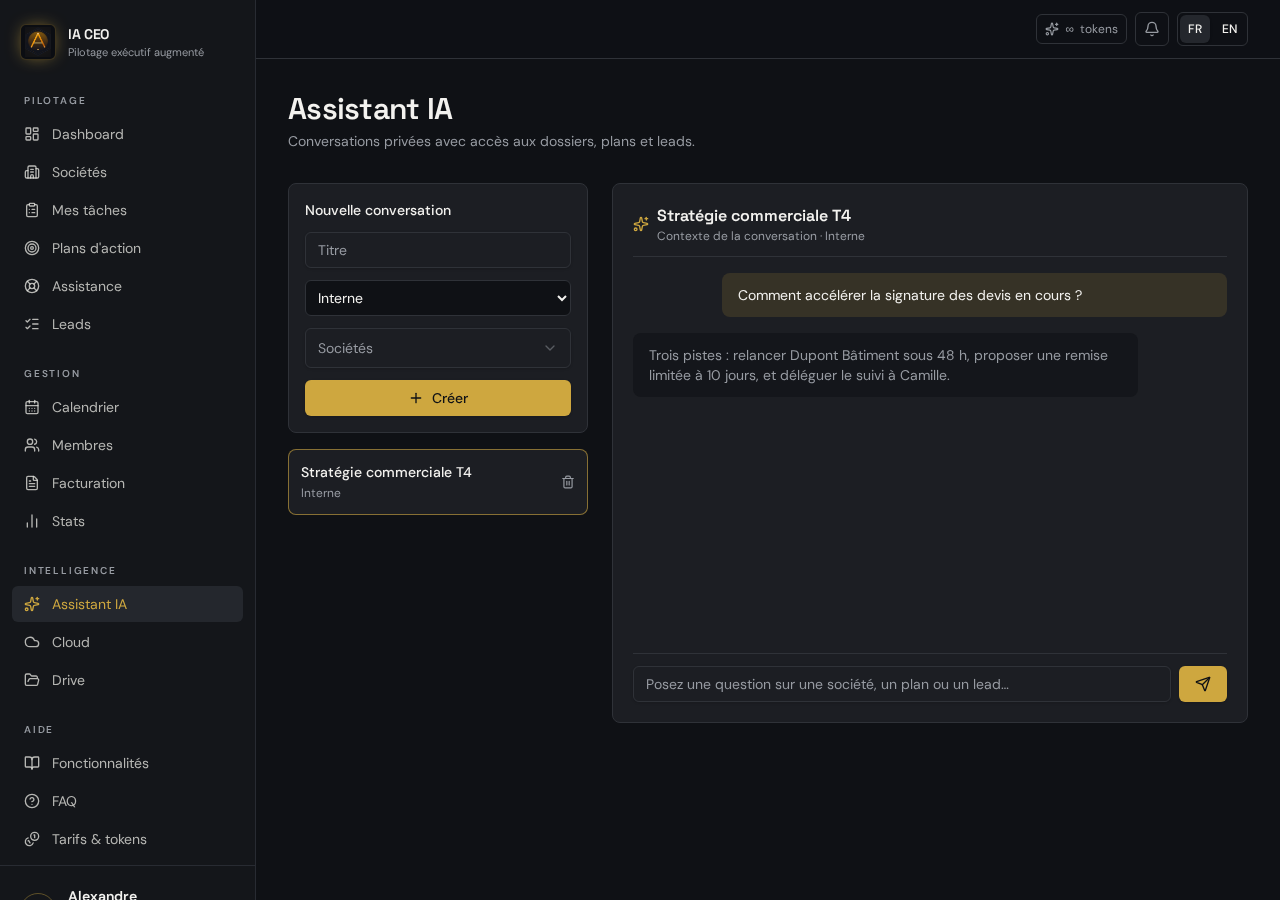Click the Stats bar chart icon
Image resolution: width=1280 pixels, height=900 pixels.
[32, 521]
